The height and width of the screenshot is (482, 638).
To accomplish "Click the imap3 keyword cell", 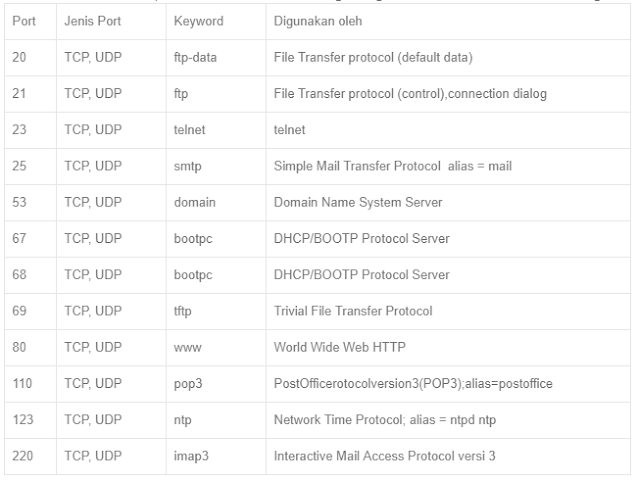I will [x=190, y=457].
